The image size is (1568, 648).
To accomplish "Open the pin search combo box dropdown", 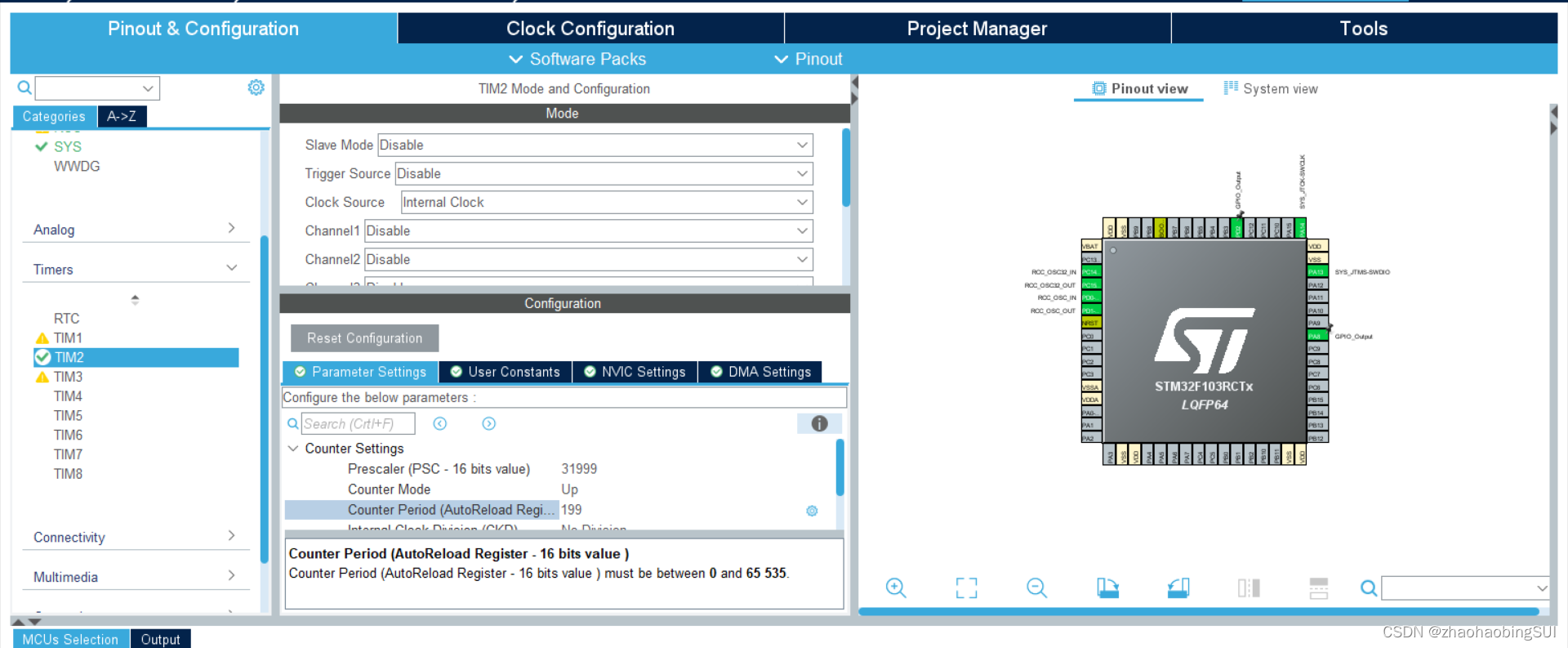I will (x=1542, y=588).
